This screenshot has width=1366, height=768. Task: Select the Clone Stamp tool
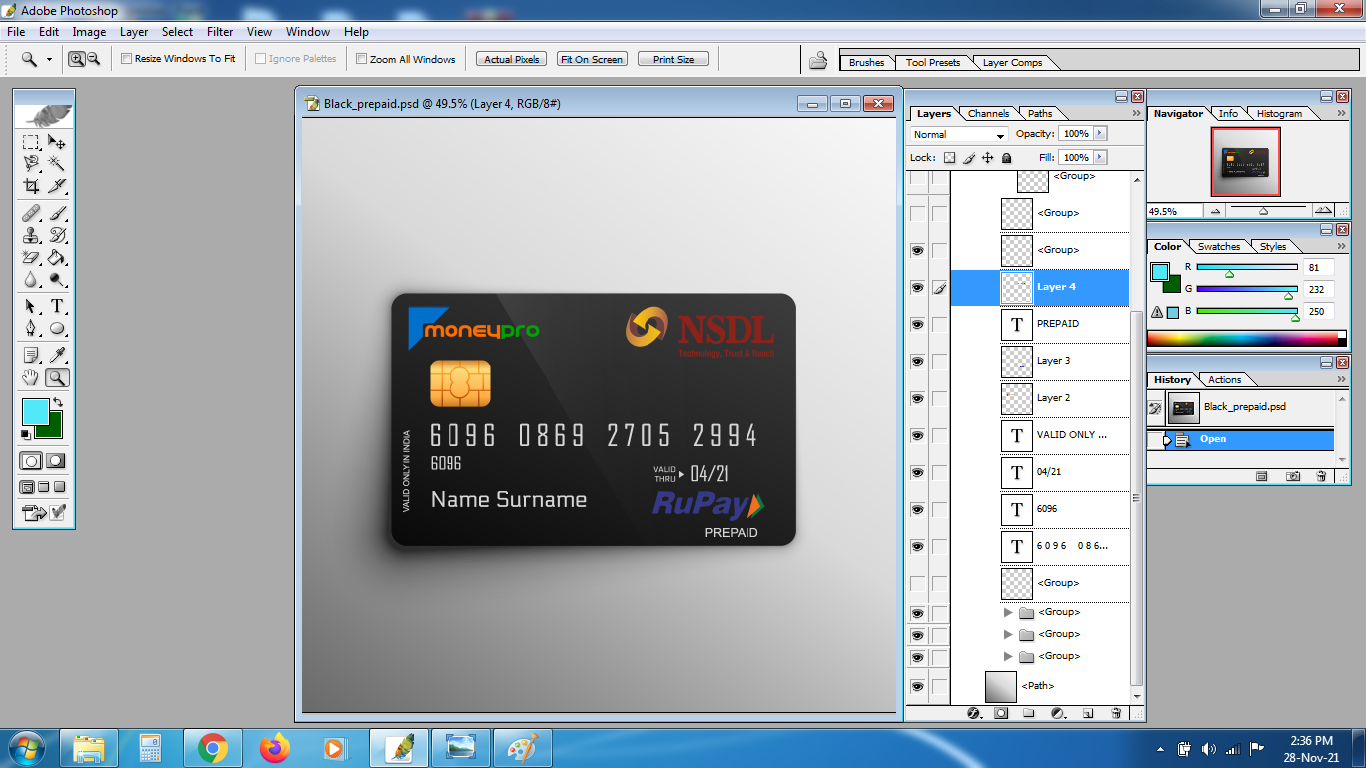pos(31,235)
